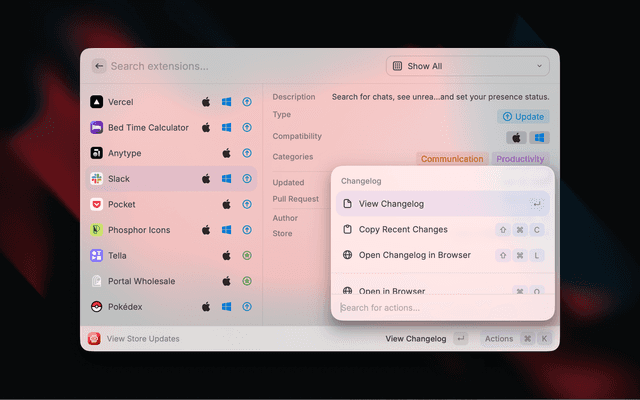Click the update arrow icon for Anytype
The width and height of the screenshot is (640, 400).
click(x=246, y=153)
